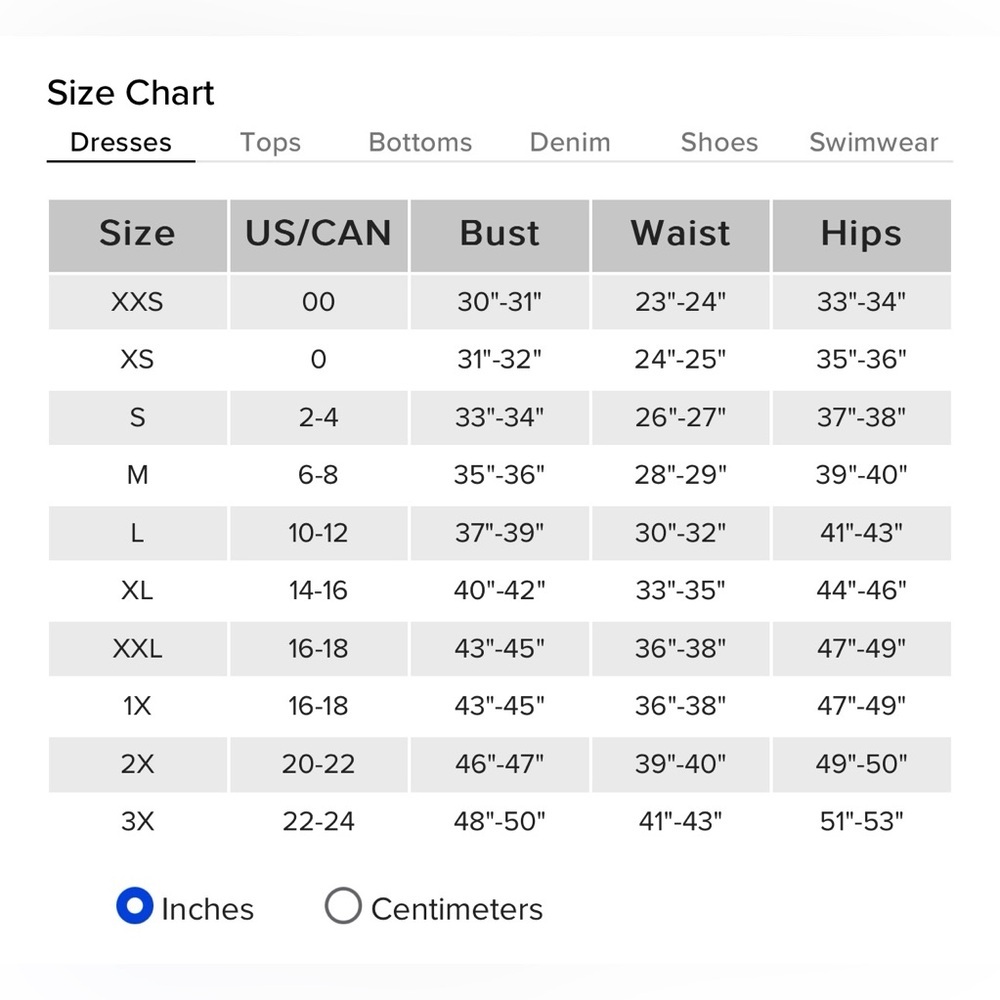Switch to the Tops tab
This screenshot has width=1000, height=1000.
[x=270, y=142]
